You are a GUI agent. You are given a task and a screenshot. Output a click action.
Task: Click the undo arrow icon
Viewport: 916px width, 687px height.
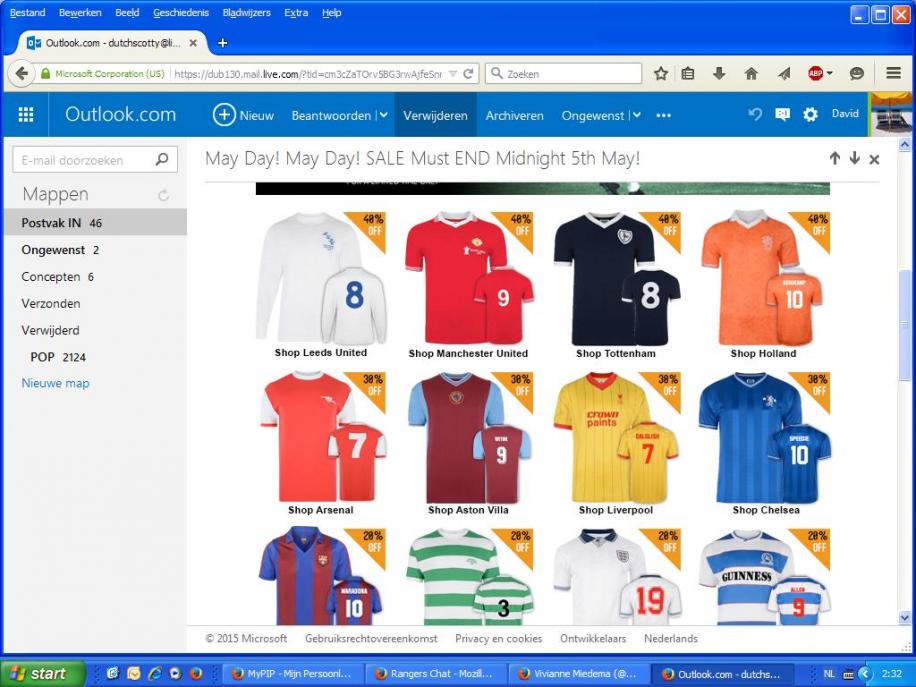click(755, 115)
